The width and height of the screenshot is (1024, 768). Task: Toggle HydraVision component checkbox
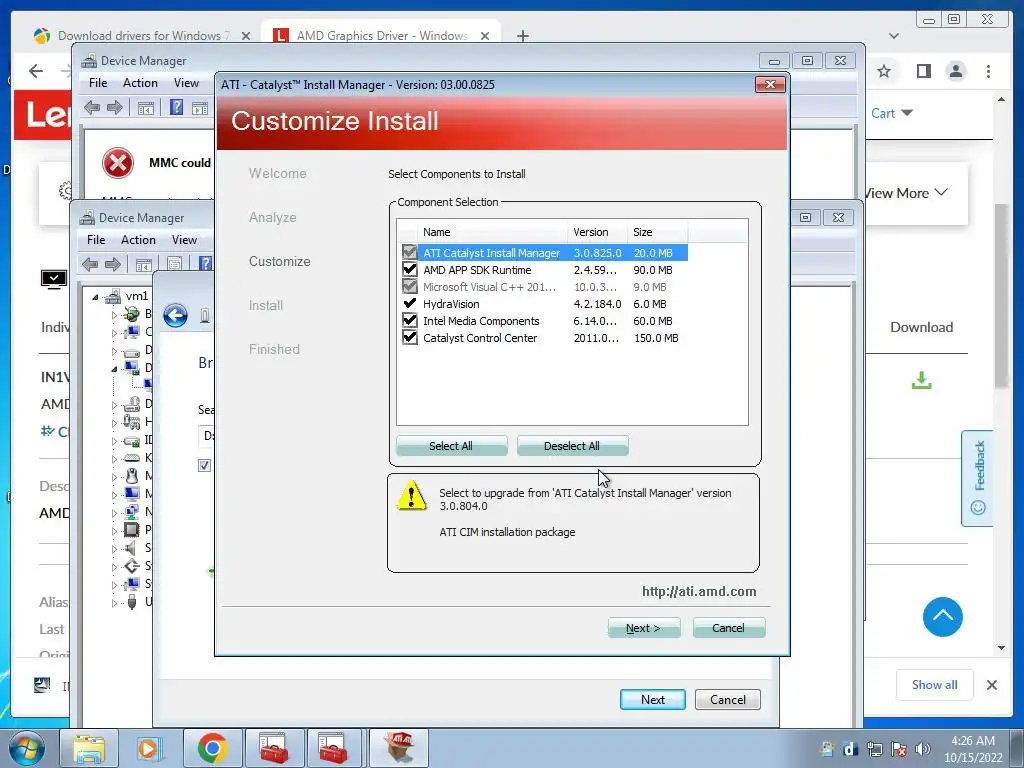[409, 303]
